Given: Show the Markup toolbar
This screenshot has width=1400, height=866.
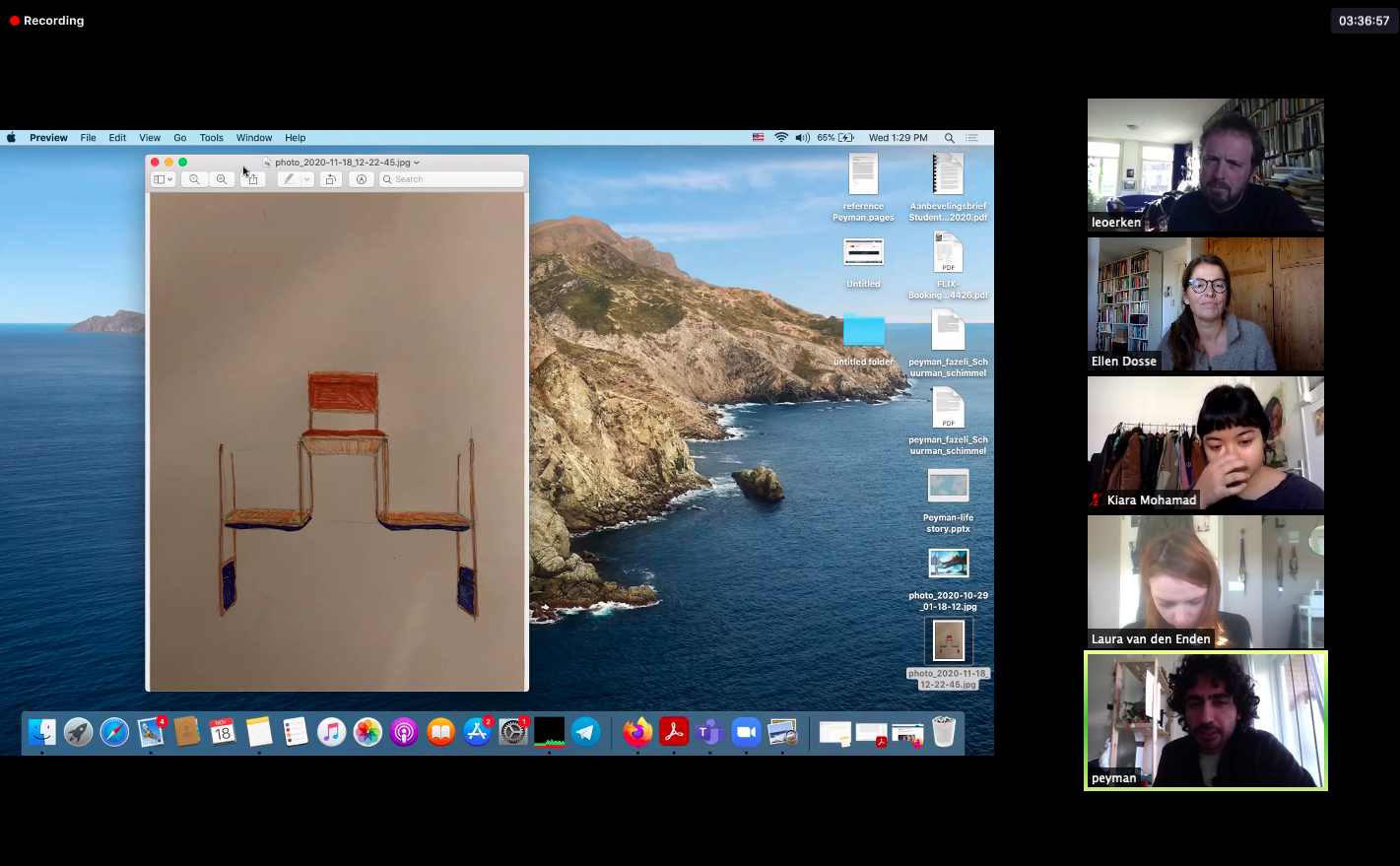Looking at the screenshot, I should 362,179.
